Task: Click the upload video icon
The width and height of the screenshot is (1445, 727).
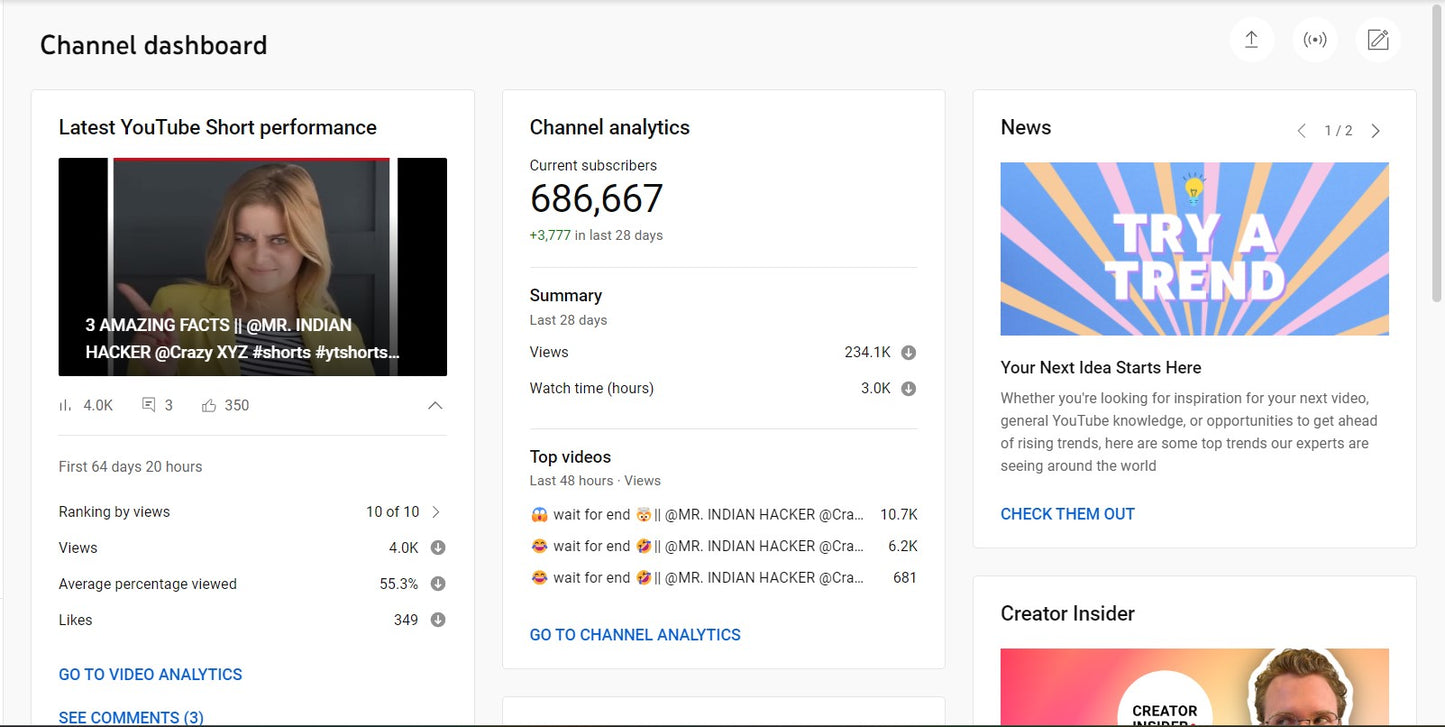Action: coord(1251,39)
